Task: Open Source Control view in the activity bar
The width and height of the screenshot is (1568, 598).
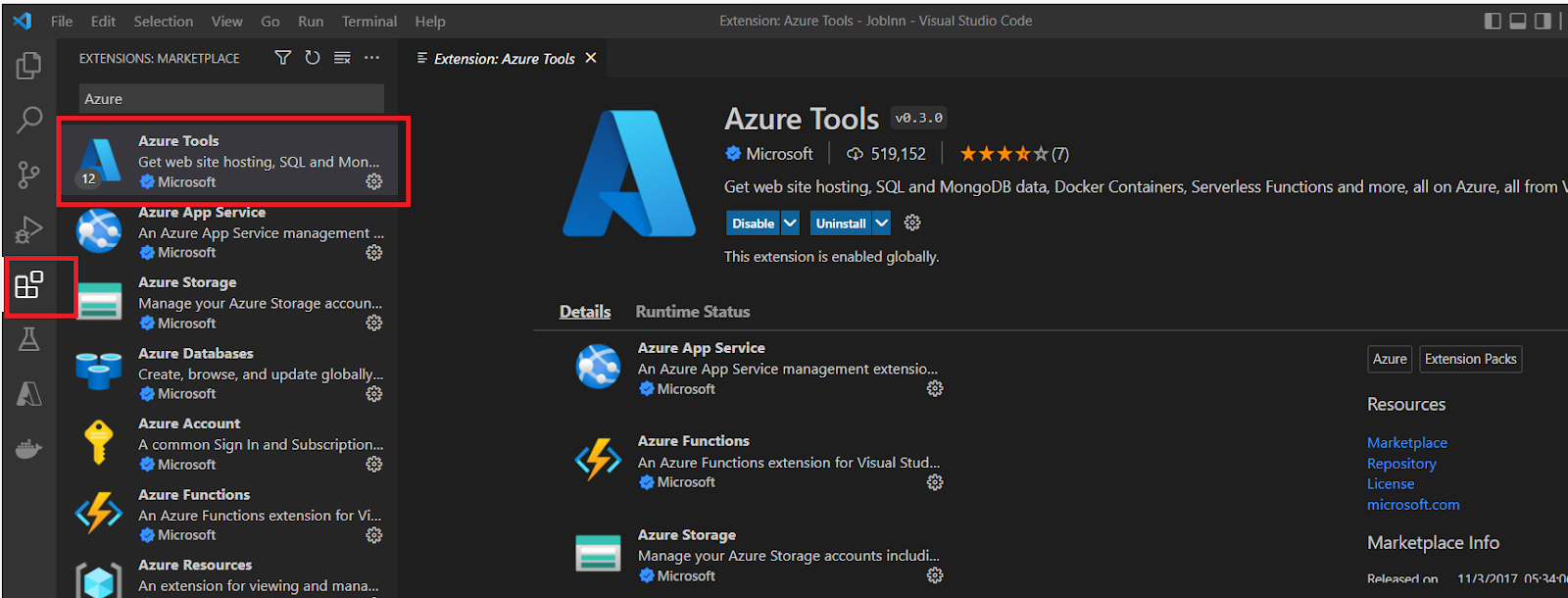Action: click(29, 174)
